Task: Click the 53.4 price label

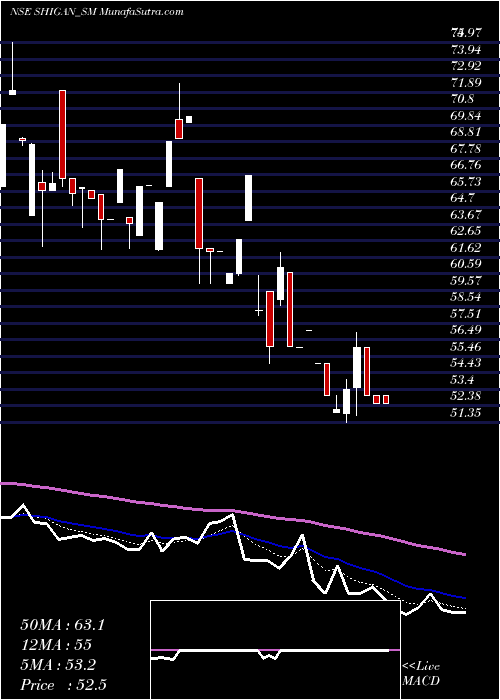Action: [462, 379]
